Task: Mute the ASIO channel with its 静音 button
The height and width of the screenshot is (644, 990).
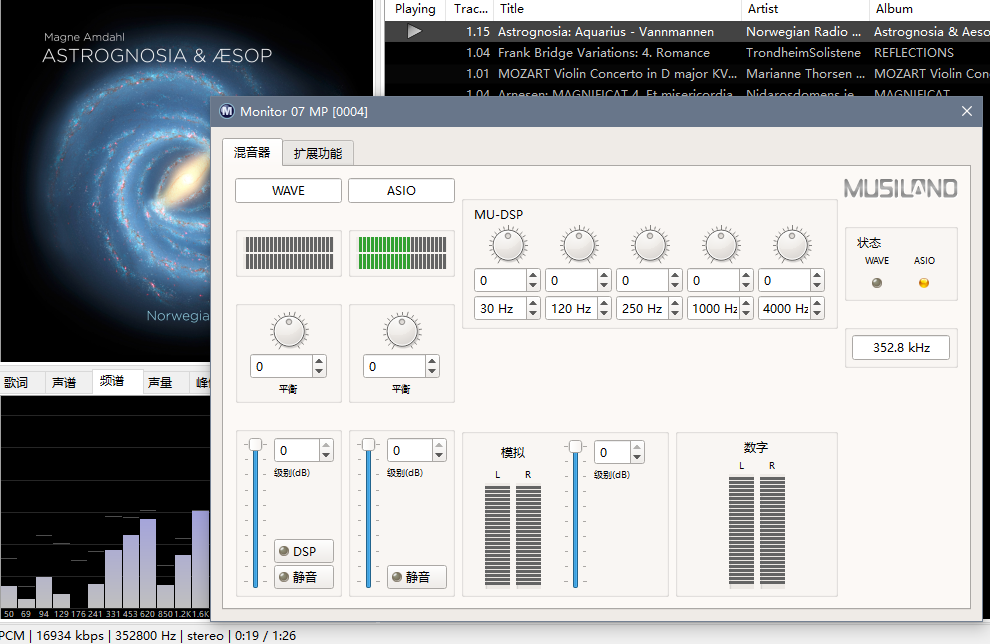Action: click(416, 577)
